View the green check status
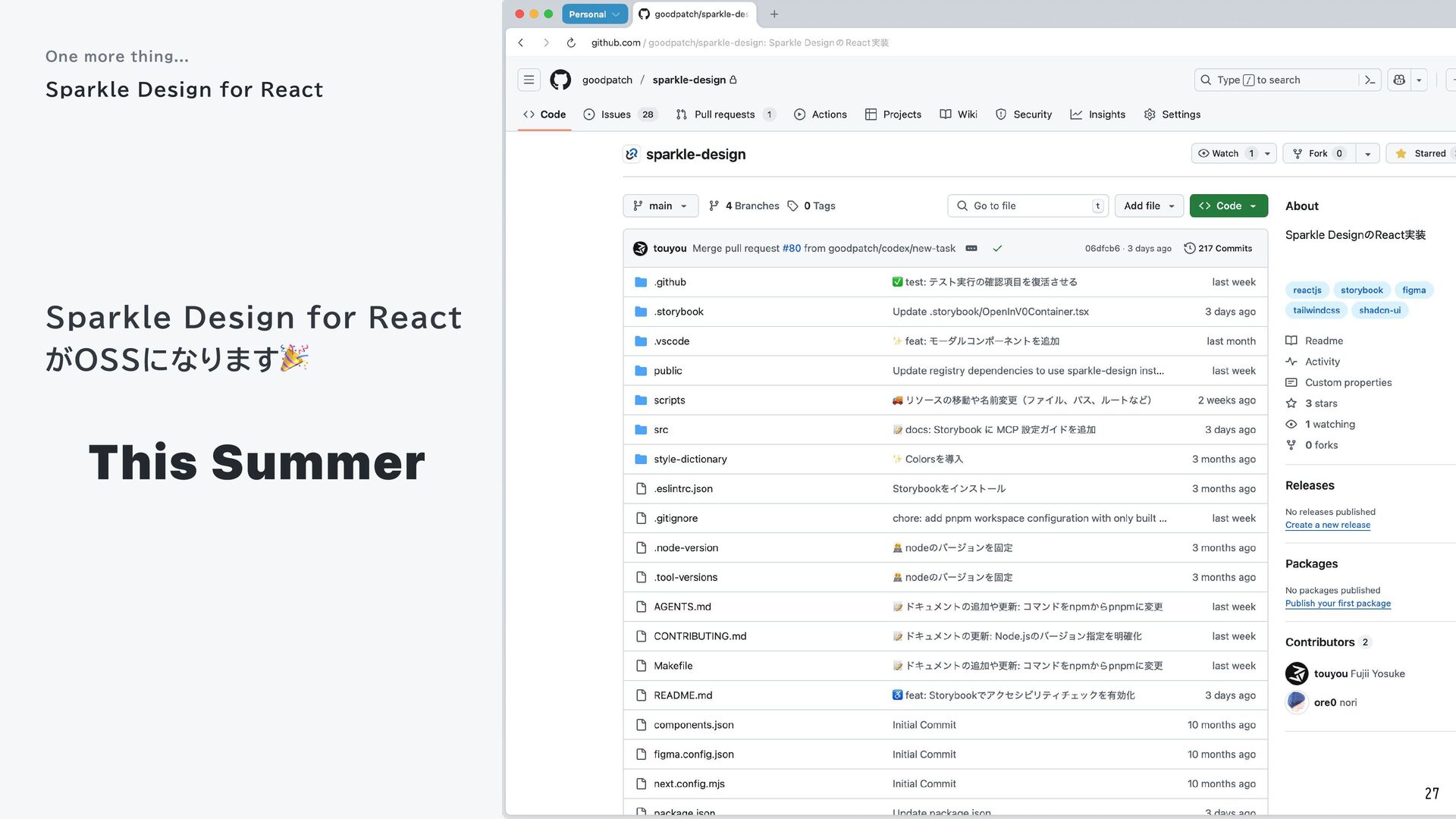1456x819 pixels. [x=997, y=248]
